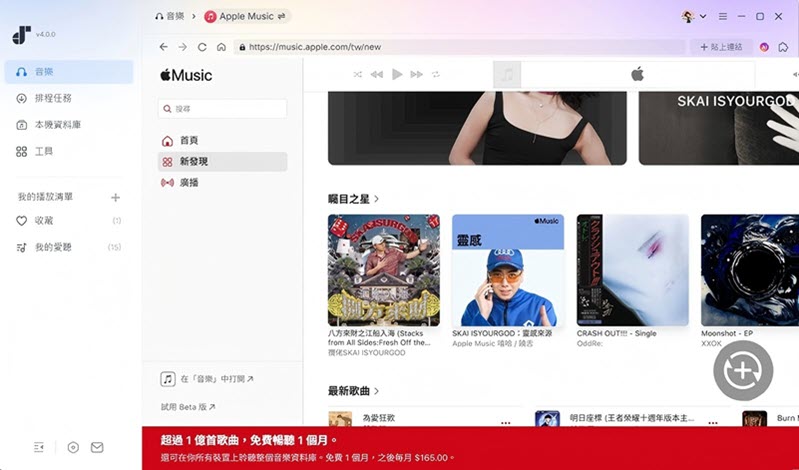
Task: Open the 音樂 section in left sidebar
Action: [69, 72]
